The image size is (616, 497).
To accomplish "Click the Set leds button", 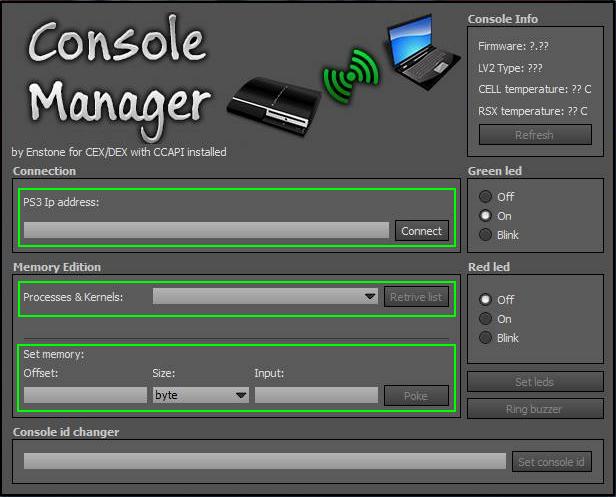I will coord(535,381).
